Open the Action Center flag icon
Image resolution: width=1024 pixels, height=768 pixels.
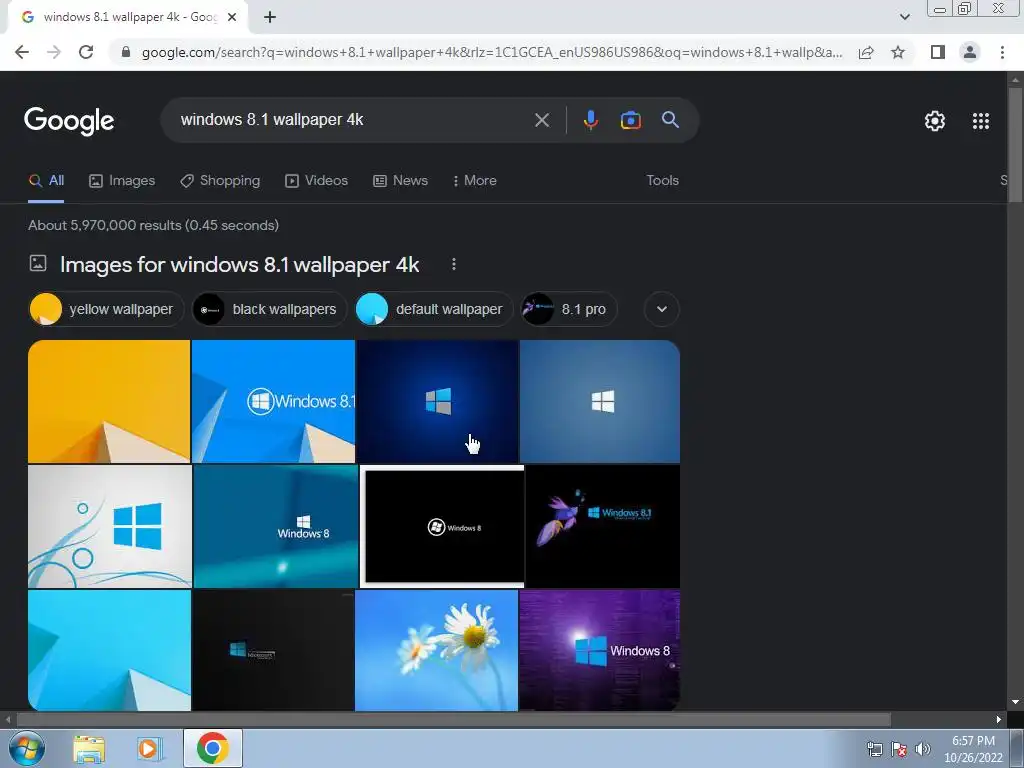899,749
